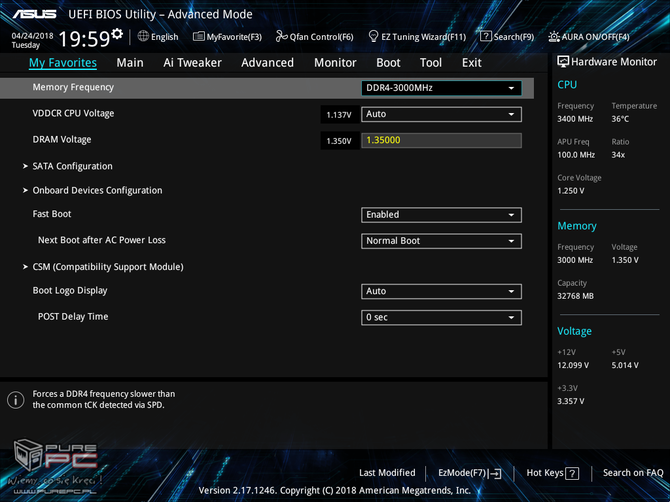Image resolution: width=670 pixels, height=502 pixels.
Task: Switch to My Favorites tab
Action: coord(63,63)
